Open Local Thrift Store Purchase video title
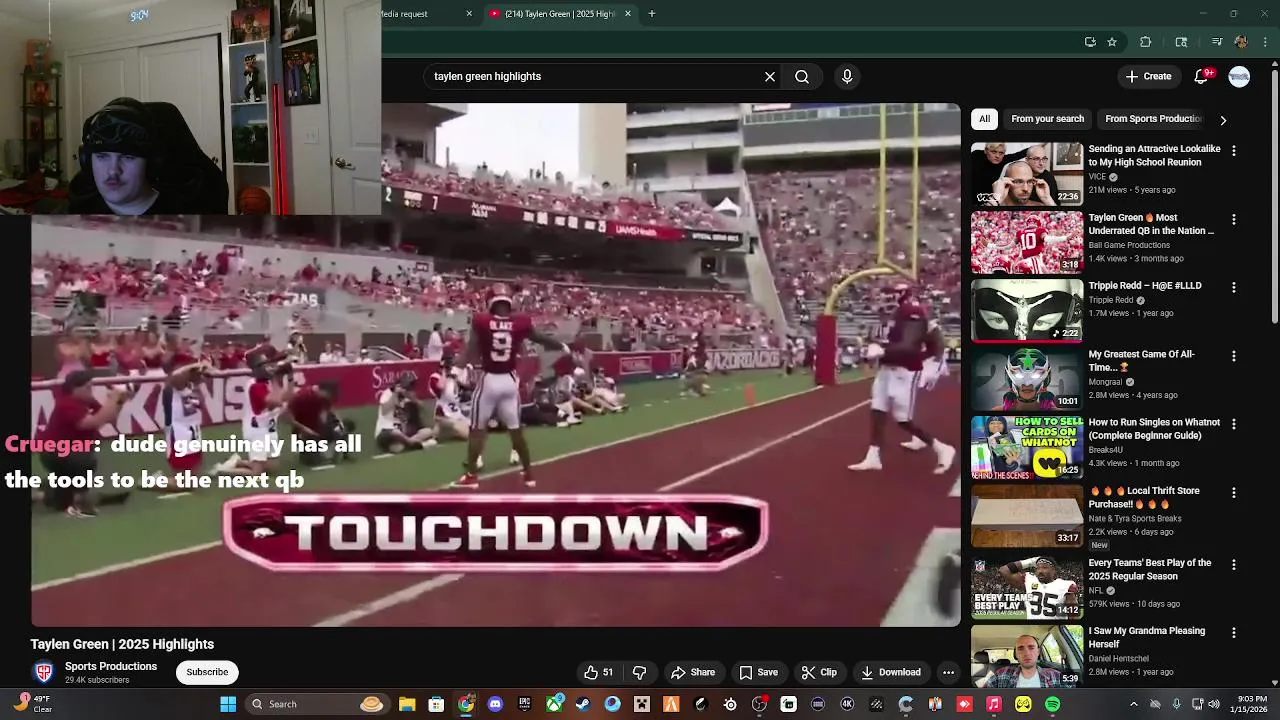This screenshot has width=1280, height=720. 1144,497
